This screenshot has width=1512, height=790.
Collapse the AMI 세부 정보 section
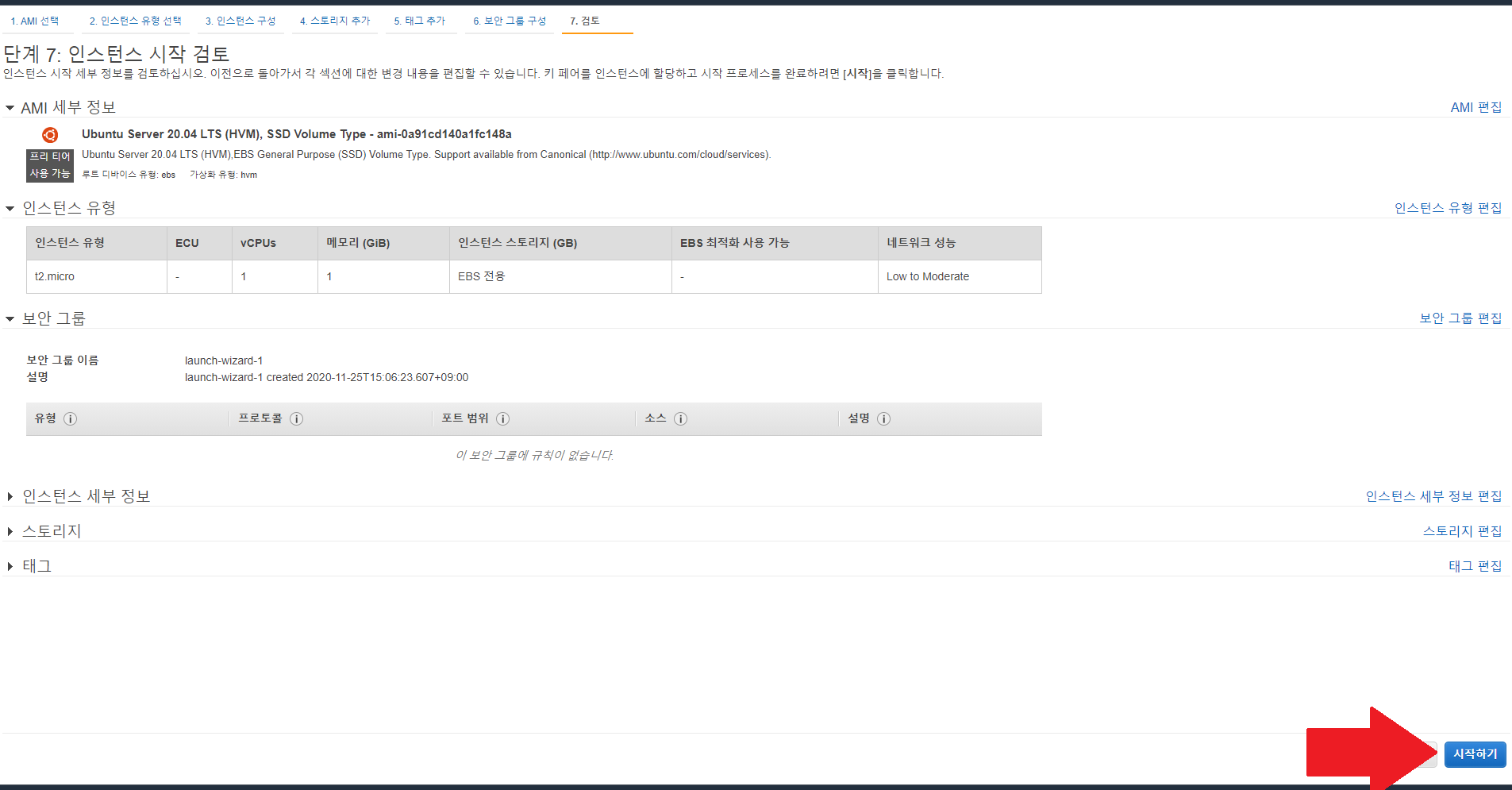tap(10, 108)
